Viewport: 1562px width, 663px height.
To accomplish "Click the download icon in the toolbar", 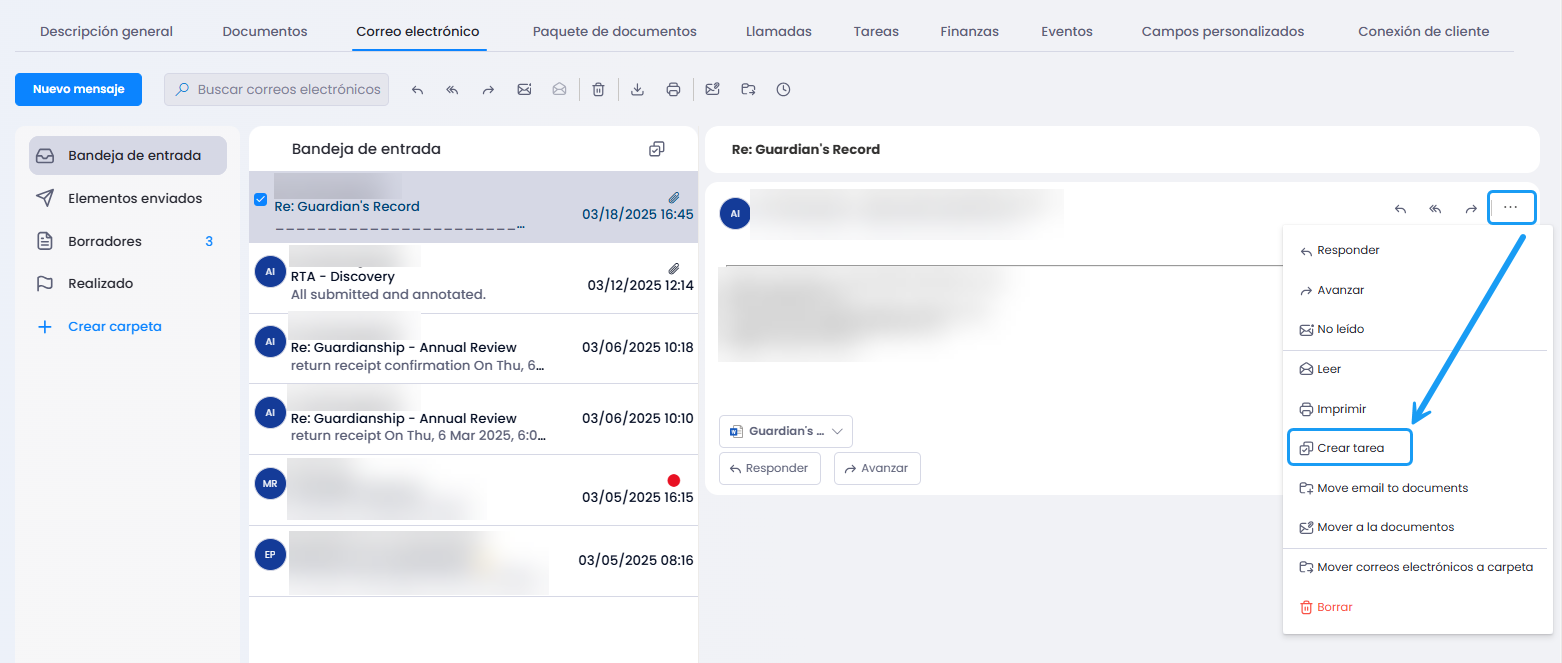I will pos(637,90).
